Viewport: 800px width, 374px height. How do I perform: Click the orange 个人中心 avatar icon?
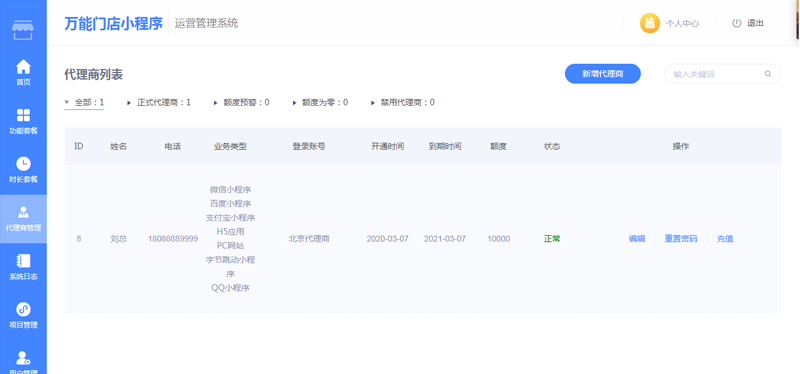650,23
